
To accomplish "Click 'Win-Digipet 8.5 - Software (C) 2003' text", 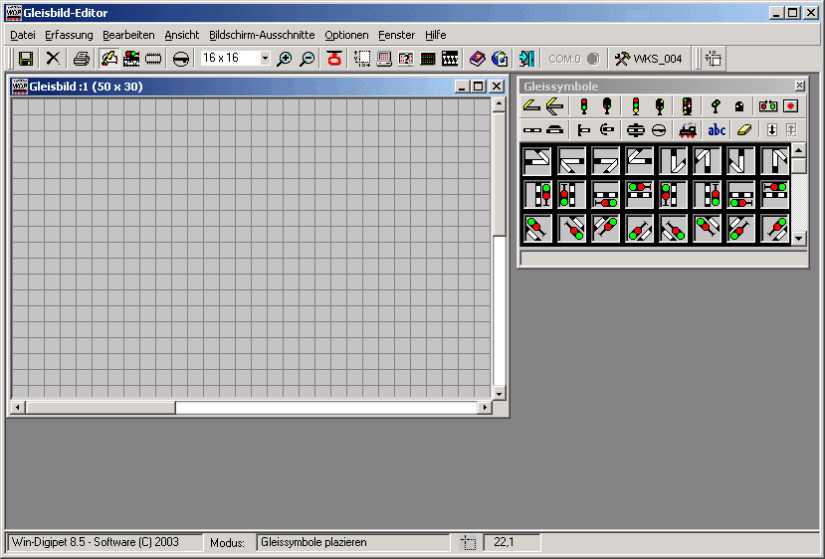I will point(95,542).
